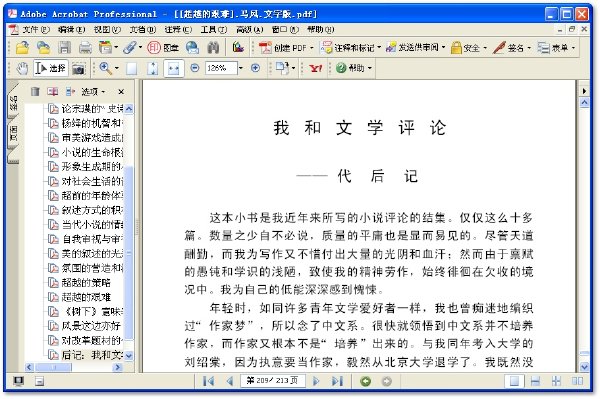Delete bookmark with trash can icon

pos(35,91)
